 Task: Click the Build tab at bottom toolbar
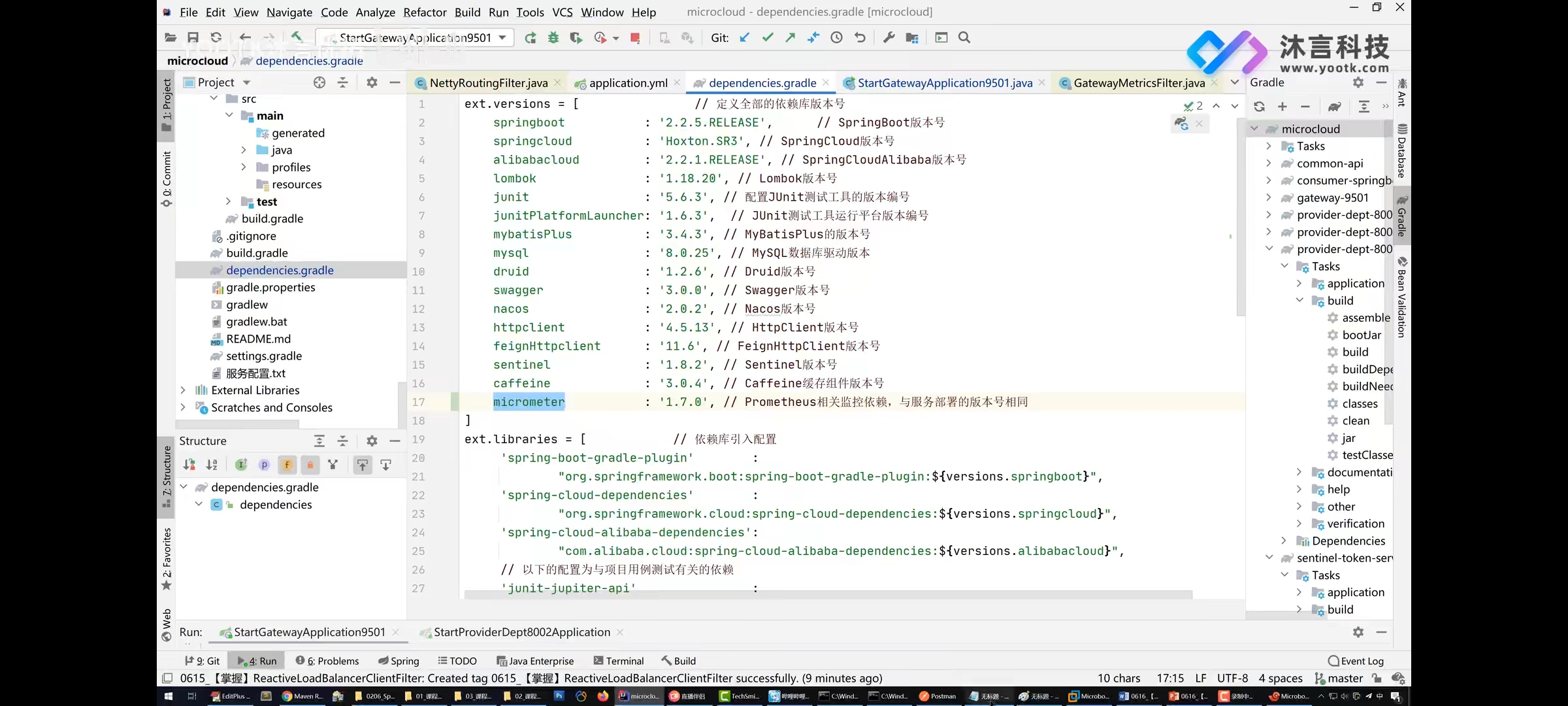684,660
